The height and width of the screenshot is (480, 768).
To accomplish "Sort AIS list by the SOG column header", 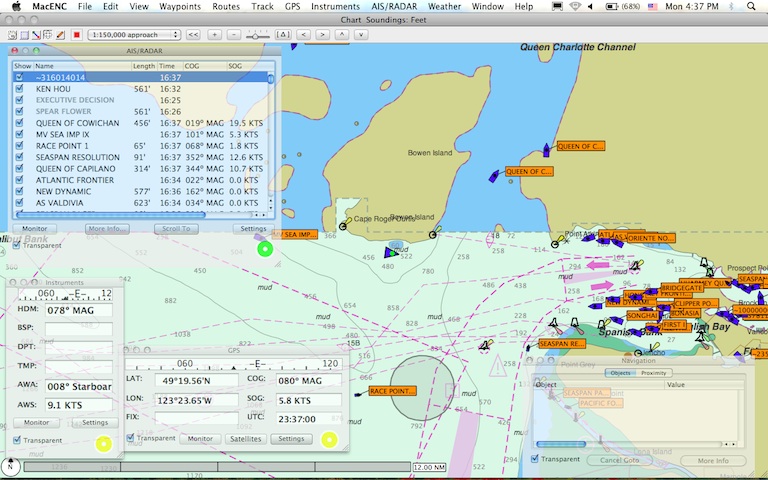I will click(241, 66).
